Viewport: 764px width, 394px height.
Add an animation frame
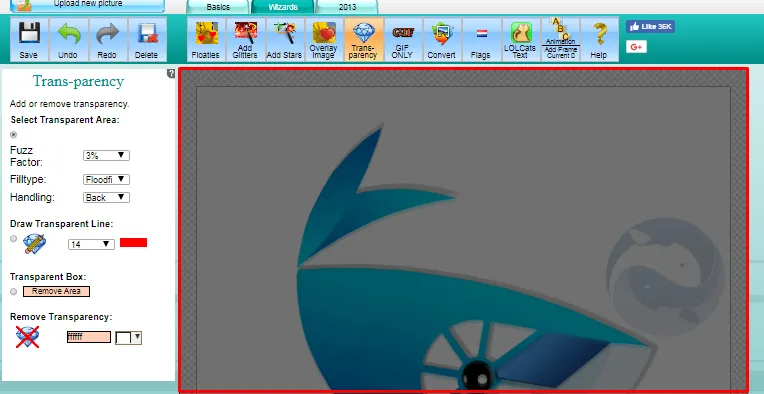click(x=560, y=39)
